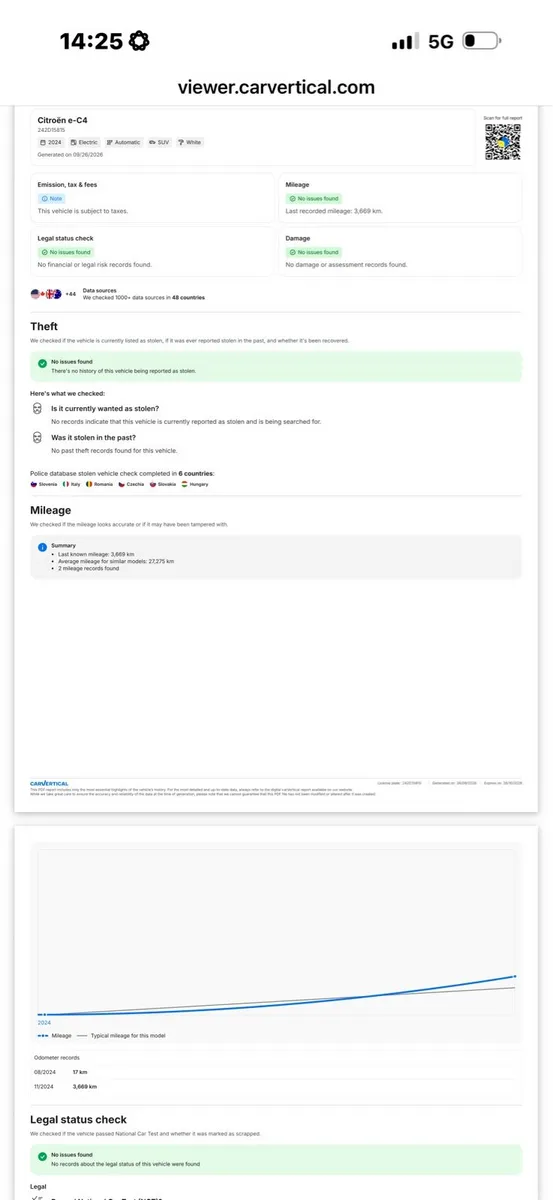Tap the 'No issues found' badge in the Damage card

click(x=314, y=252)
